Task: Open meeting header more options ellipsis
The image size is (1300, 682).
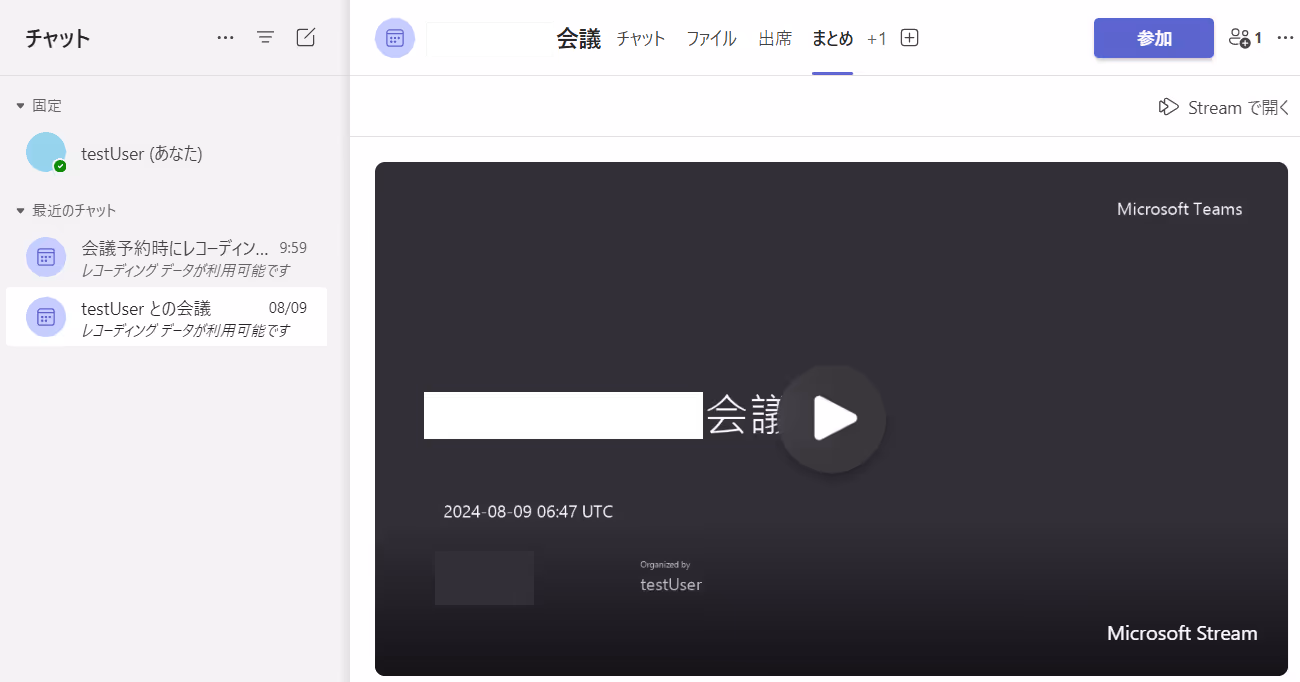Action: point(1286,38)
